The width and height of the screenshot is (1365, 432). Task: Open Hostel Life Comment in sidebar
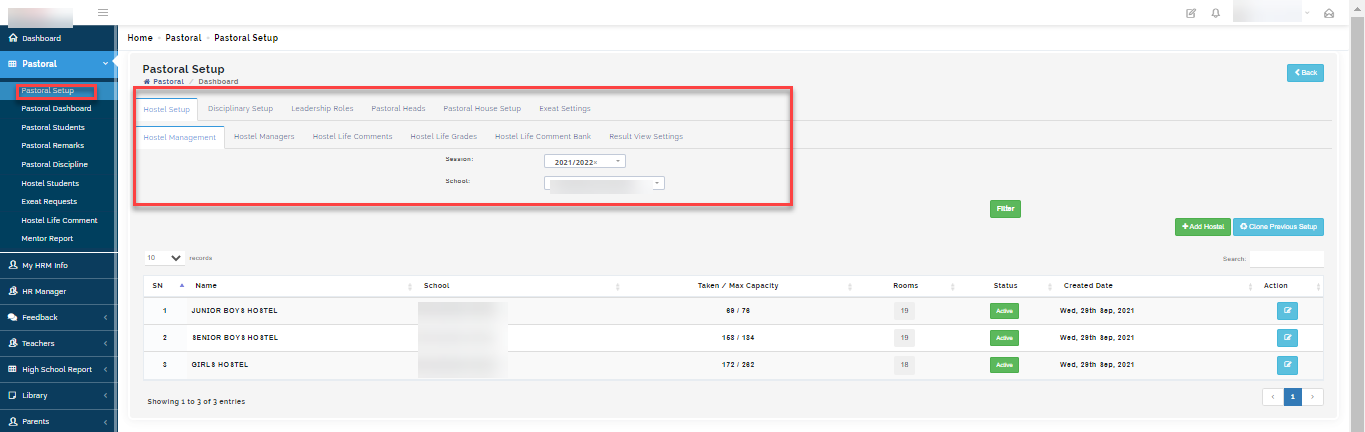pyautogui.click(x=59, y=220)
